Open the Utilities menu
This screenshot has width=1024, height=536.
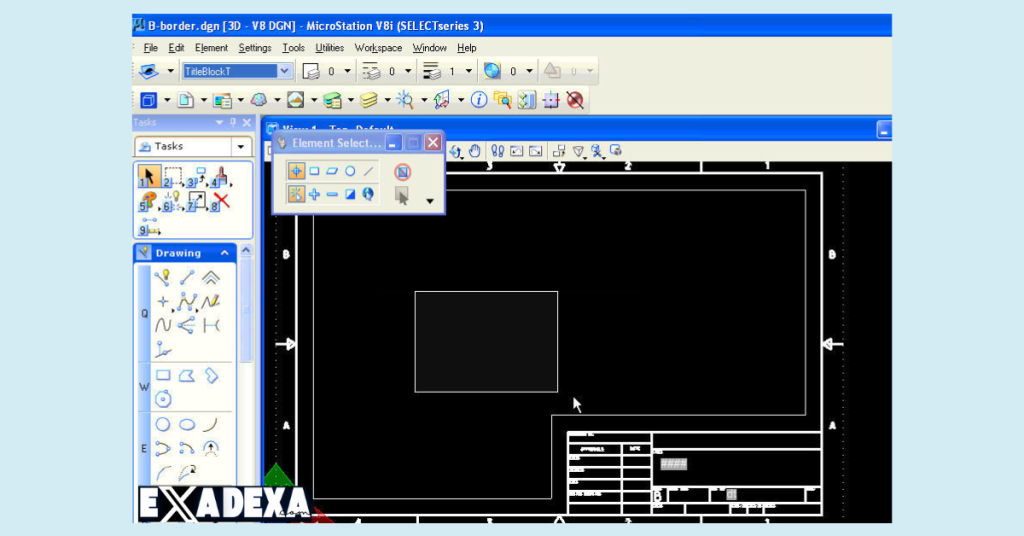[x=329, y=48]
